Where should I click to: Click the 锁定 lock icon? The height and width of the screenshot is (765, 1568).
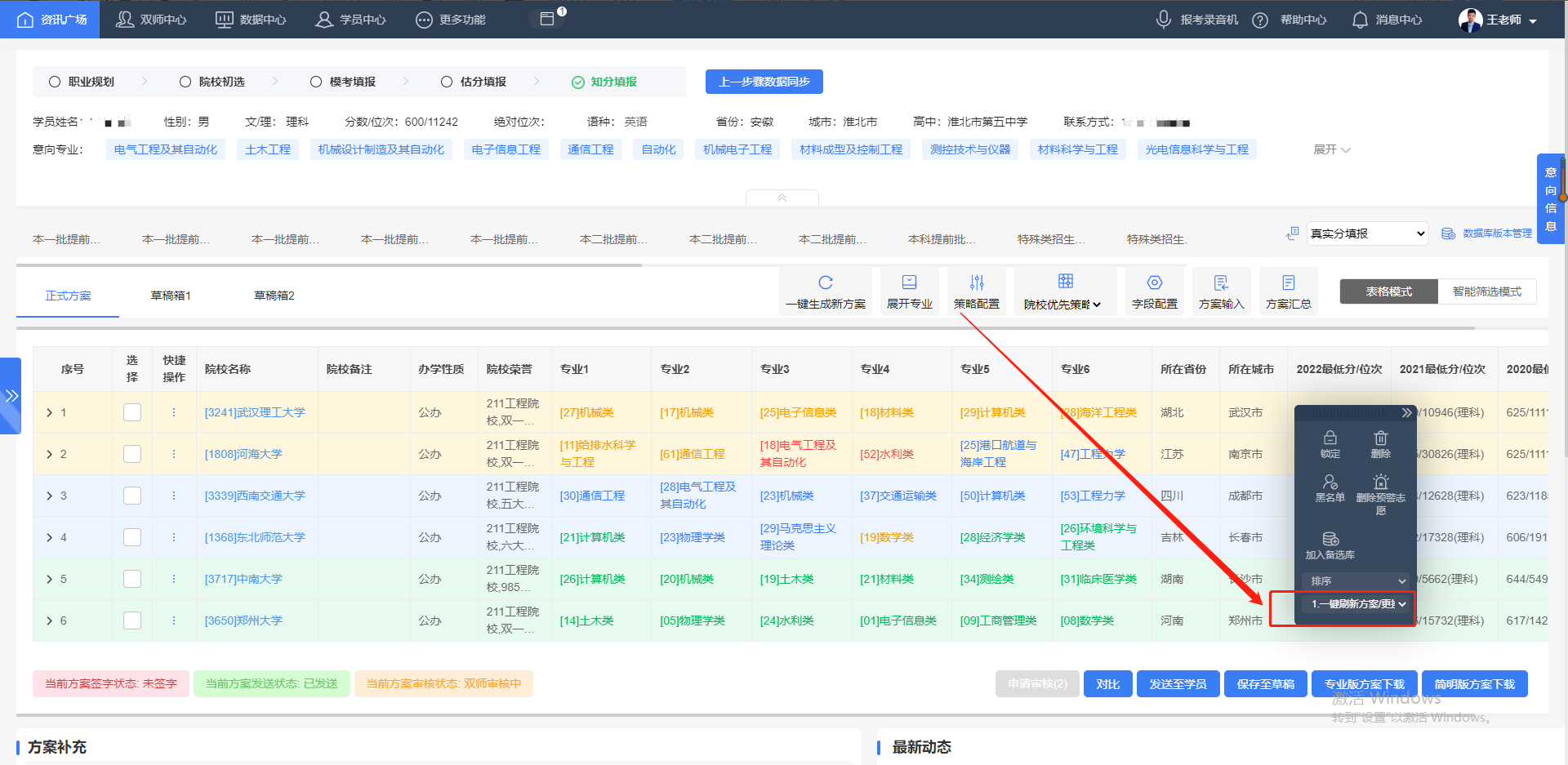tap(1330, 437)
